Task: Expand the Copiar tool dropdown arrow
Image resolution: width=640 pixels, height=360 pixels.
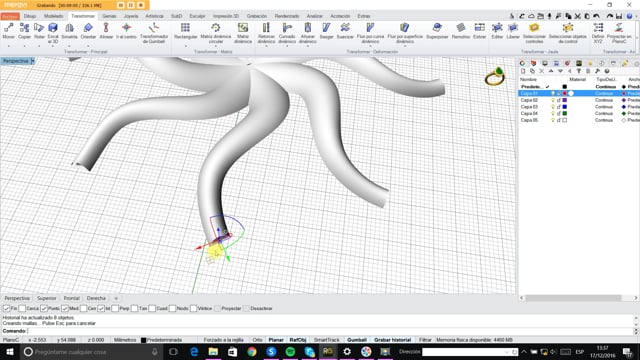Action: pyautogui.click(x=24, y=46)
